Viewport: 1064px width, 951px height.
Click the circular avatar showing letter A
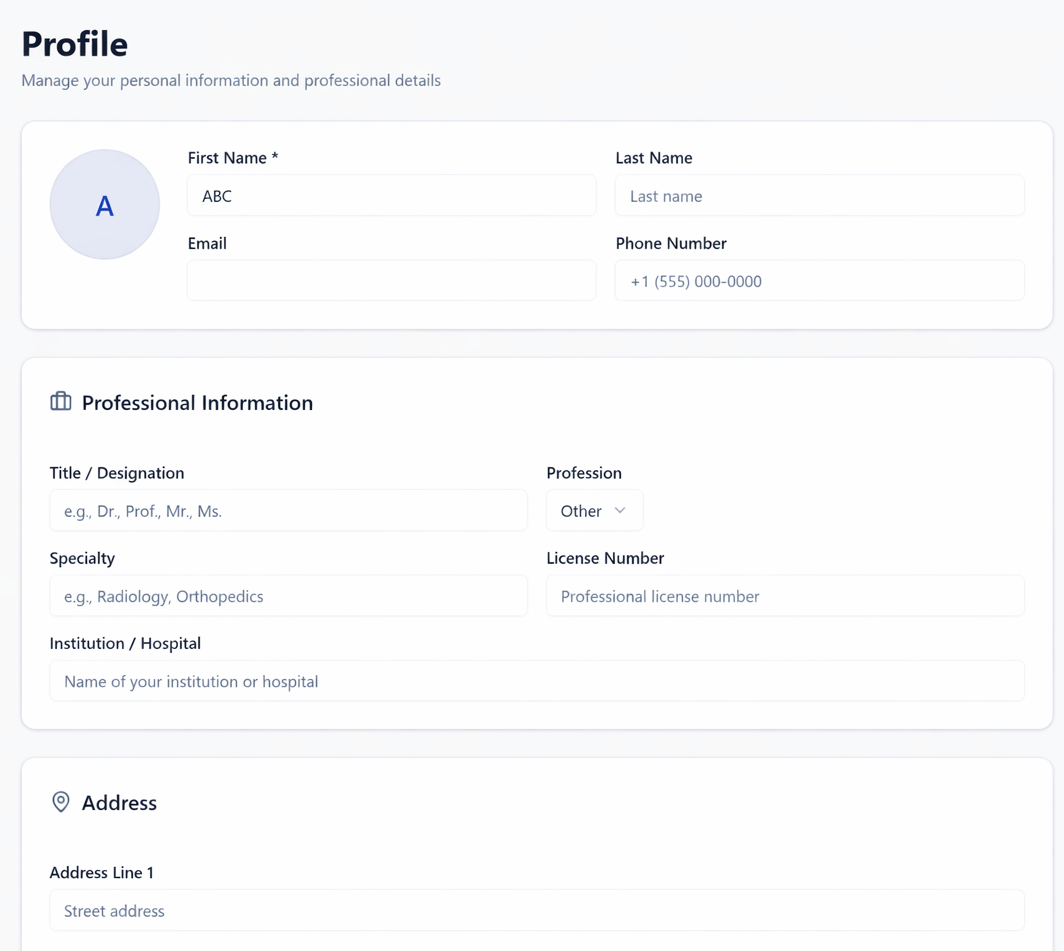104,204
